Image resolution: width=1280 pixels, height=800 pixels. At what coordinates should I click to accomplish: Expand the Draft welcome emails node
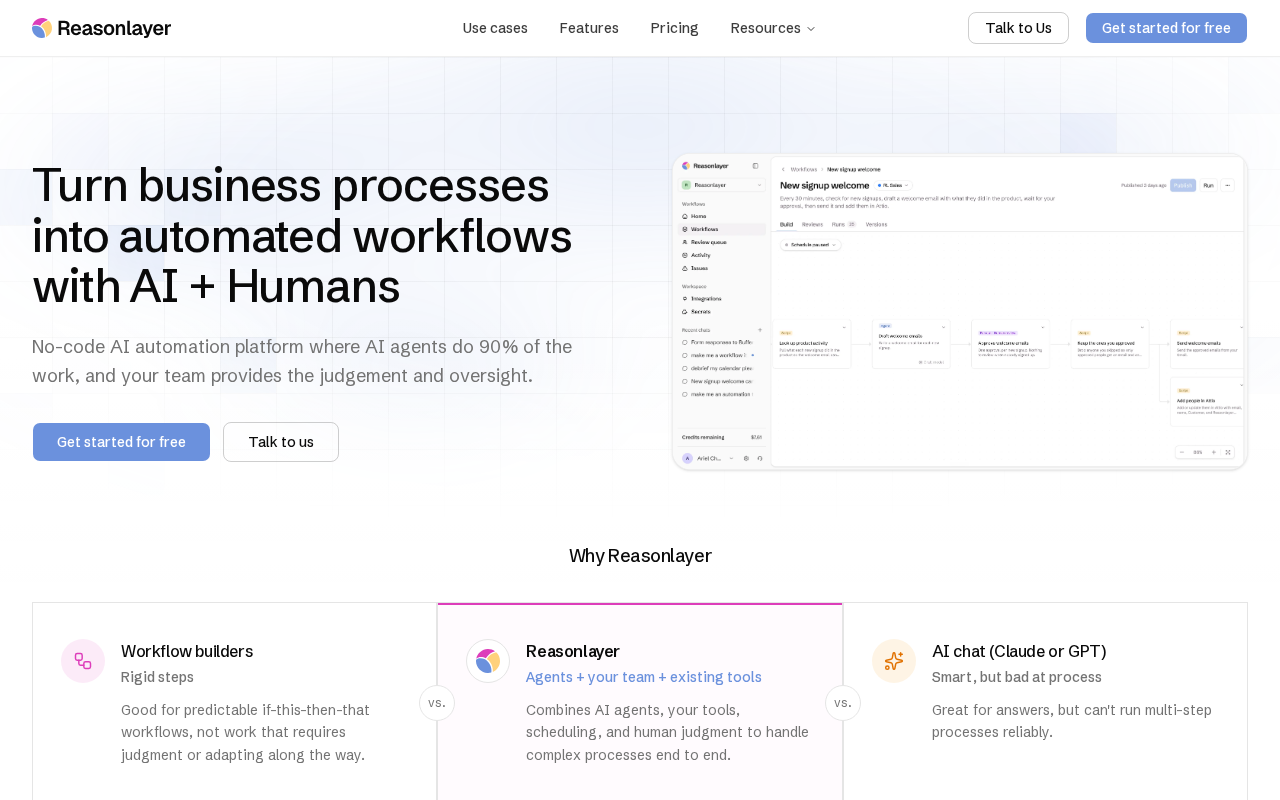[944, 326]
